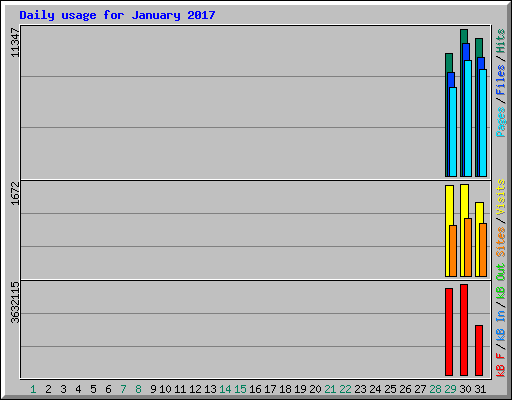Viewport: 512px width, 400px height.
Task: Click the orange Sites bar for day 29
Action: (x=453, y=251)
